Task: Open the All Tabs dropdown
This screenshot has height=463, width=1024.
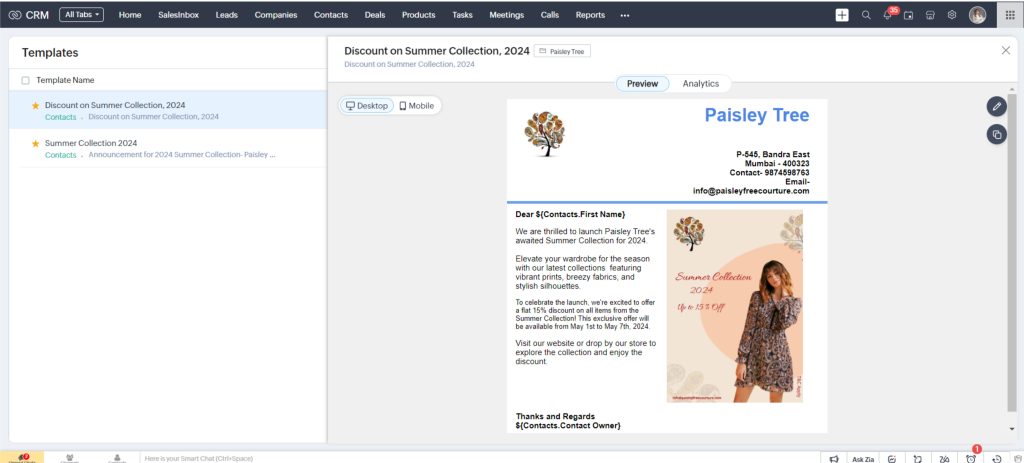Action: (82, 14)
